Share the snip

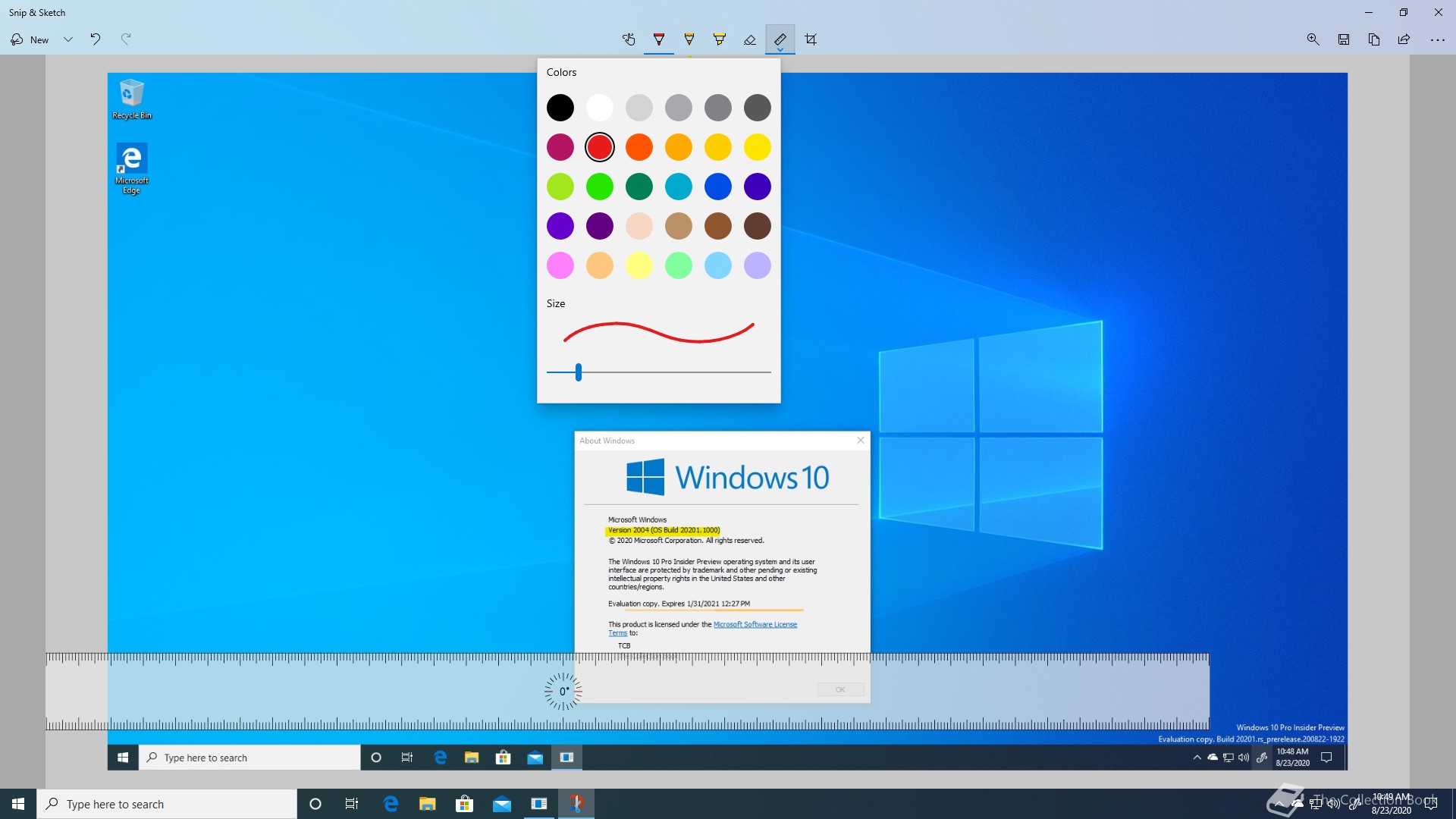point(1404,39)
